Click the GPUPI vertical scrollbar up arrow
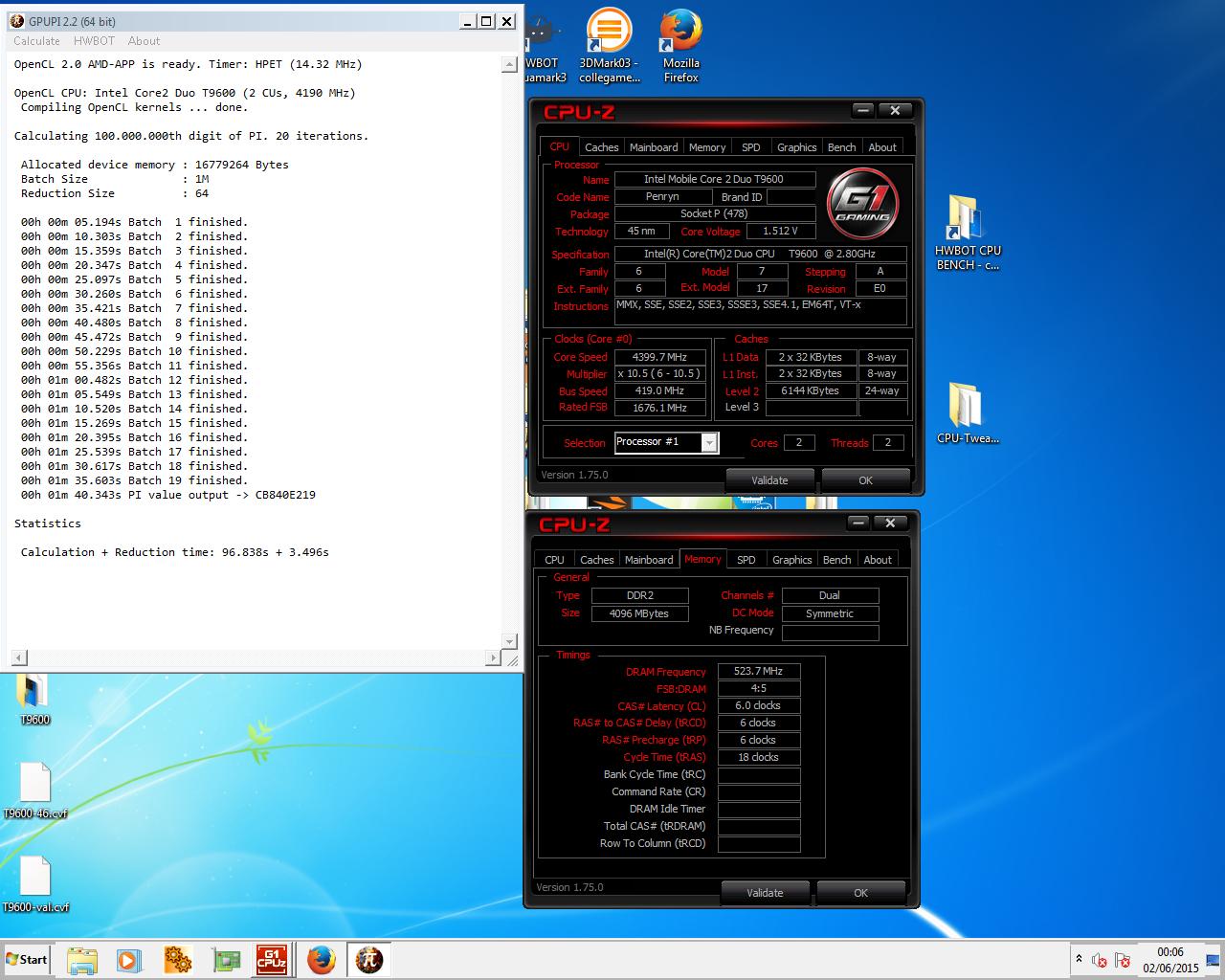This screenshot has height=980, width=1225. (509, 64)
